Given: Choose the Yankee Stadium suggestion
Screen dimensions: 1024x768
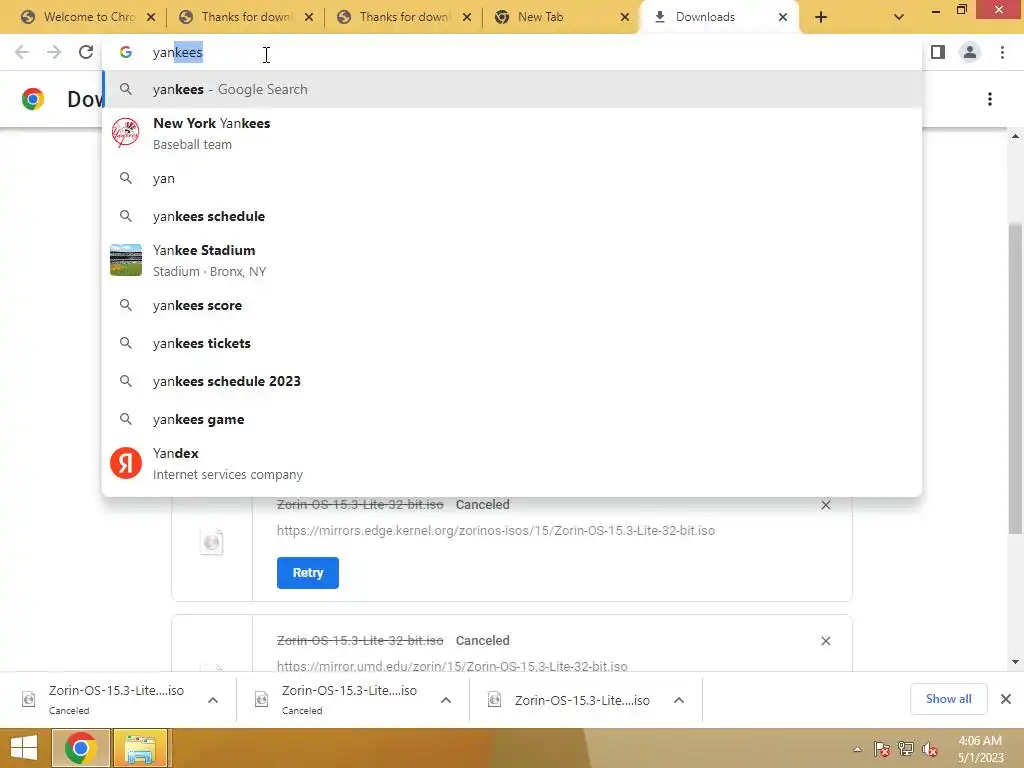Looking at the screenshot, I should click(512, 261).
